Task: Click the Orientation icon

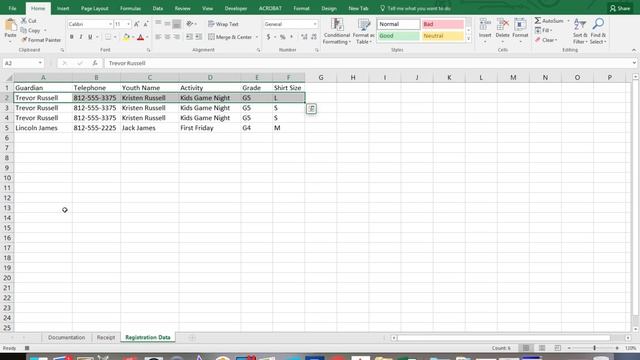Action: [x=190, y=24]
